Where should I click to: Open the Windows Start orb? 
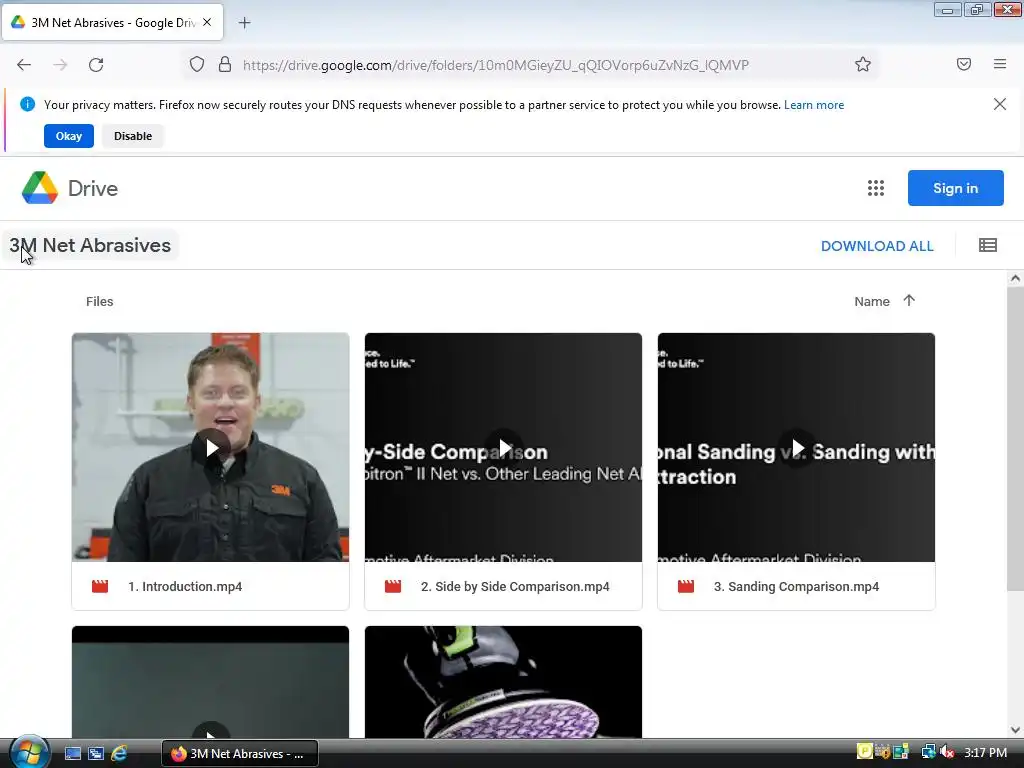click(29, 752)
